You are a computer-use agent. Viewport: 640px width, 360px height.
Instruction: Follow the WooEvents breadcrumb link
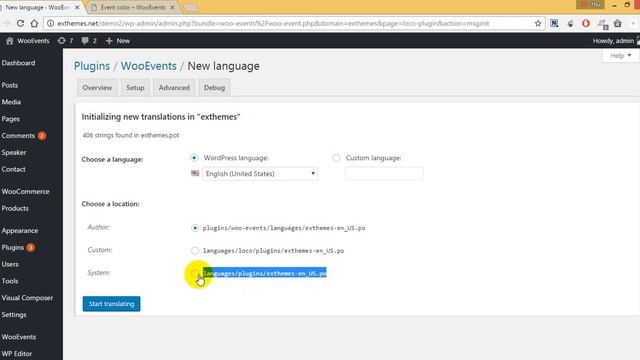(x=149, y=66)
